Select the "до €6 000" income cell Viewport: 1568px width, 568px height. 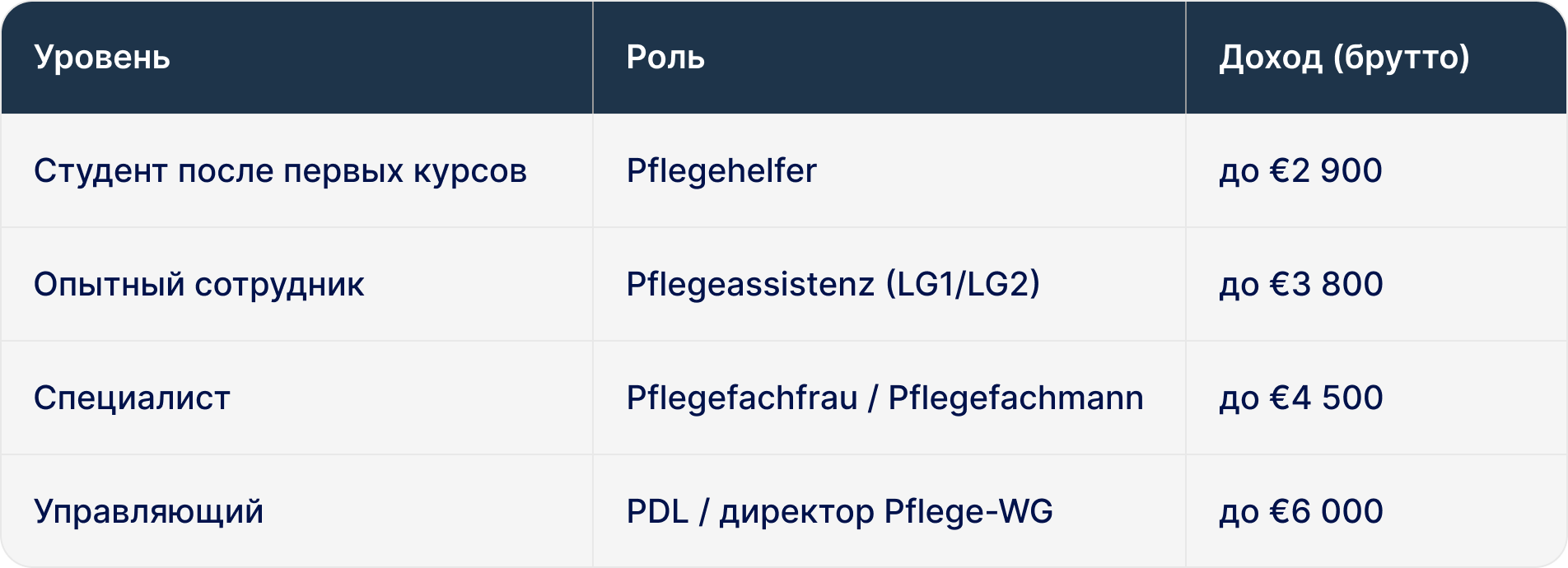click(x=1300, y=512)
